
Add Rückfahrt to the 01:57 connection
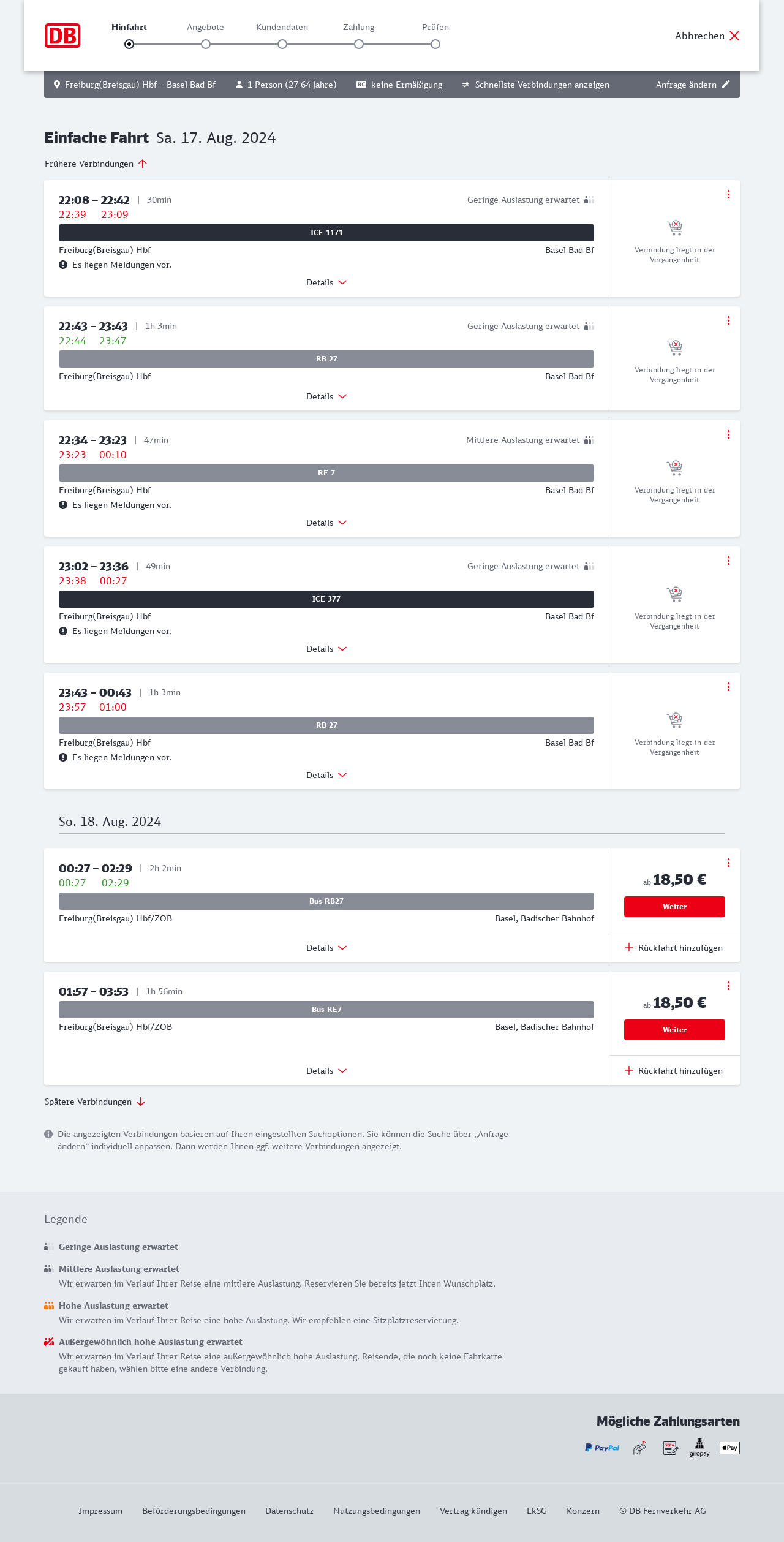tap(674, 1071)
